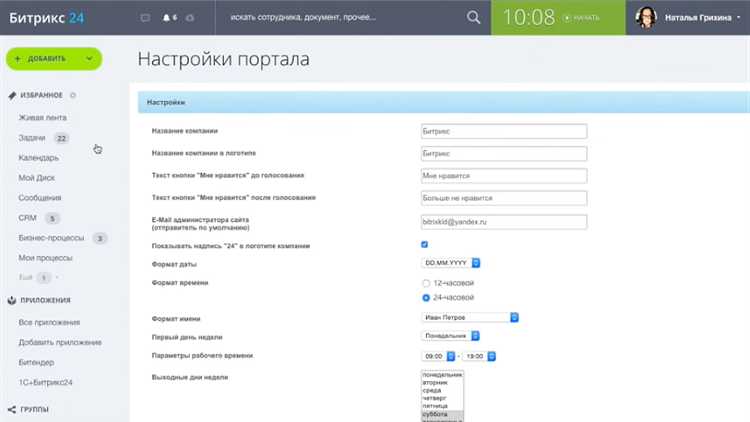Screen dimensions: 750x422
Task: Open Бизнес-процессы in sidebar
Action: [x=51, y=238]
